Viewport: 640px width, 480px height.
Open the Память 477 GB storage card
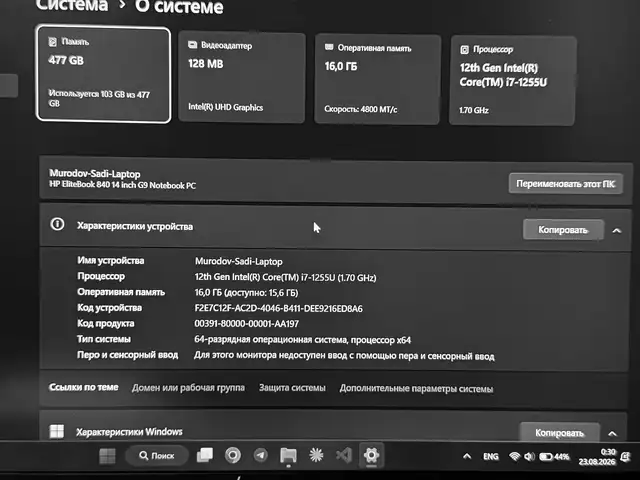pyautogui.click(x=103, y=74)
